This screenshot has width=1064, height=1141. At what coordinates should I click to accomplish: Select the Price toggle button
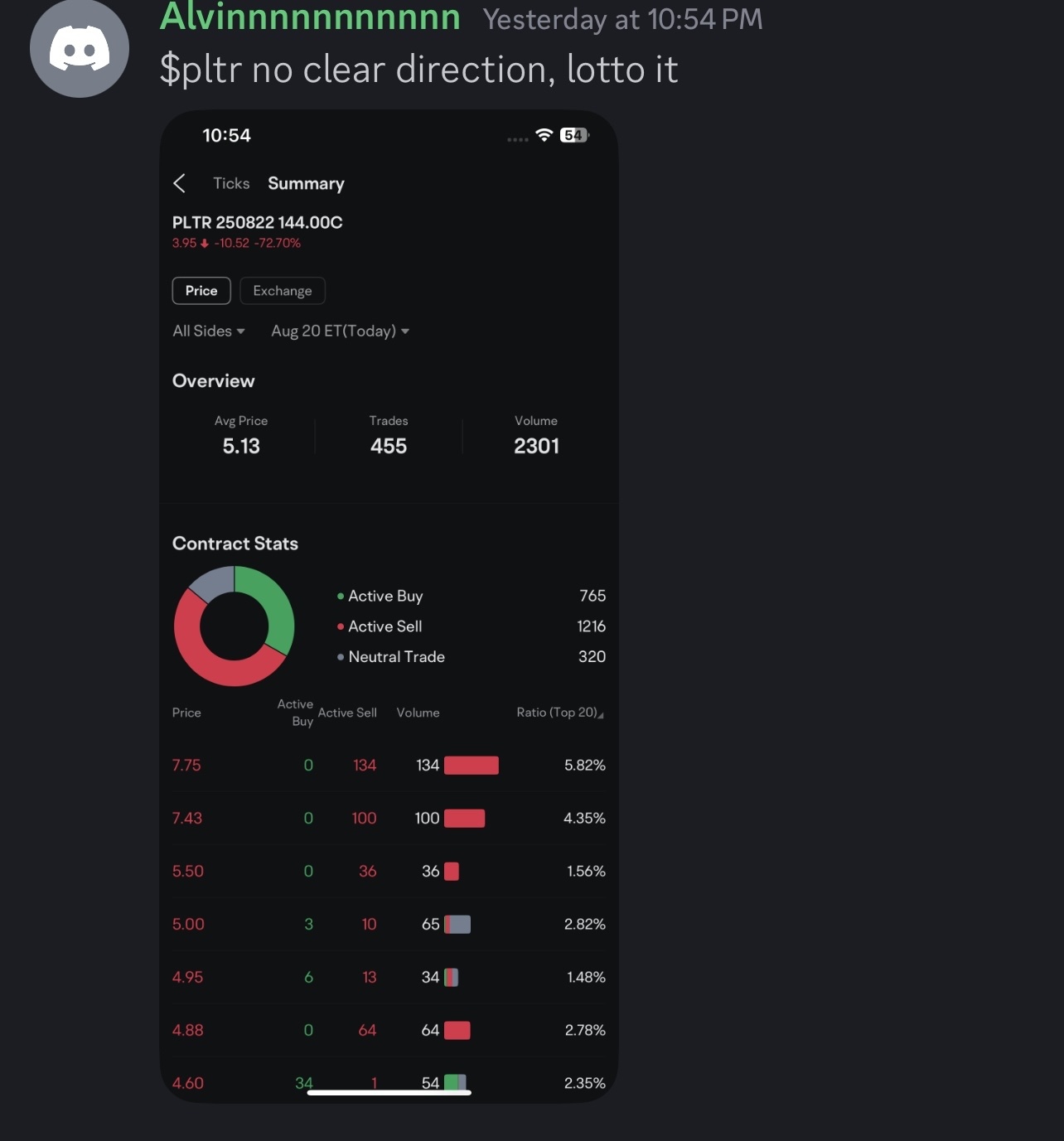click(201, 291)
